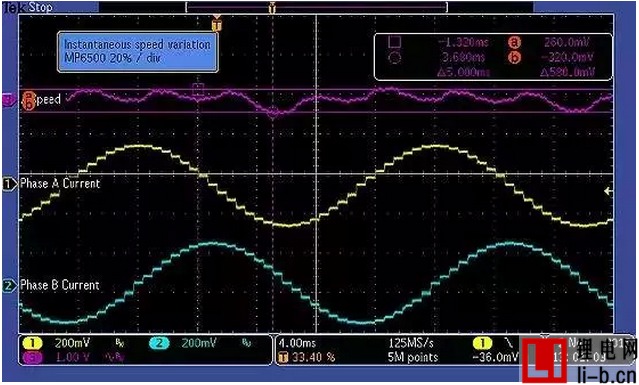Click cursor a red circle icon
639x385 pixels.
coord(514,42)
